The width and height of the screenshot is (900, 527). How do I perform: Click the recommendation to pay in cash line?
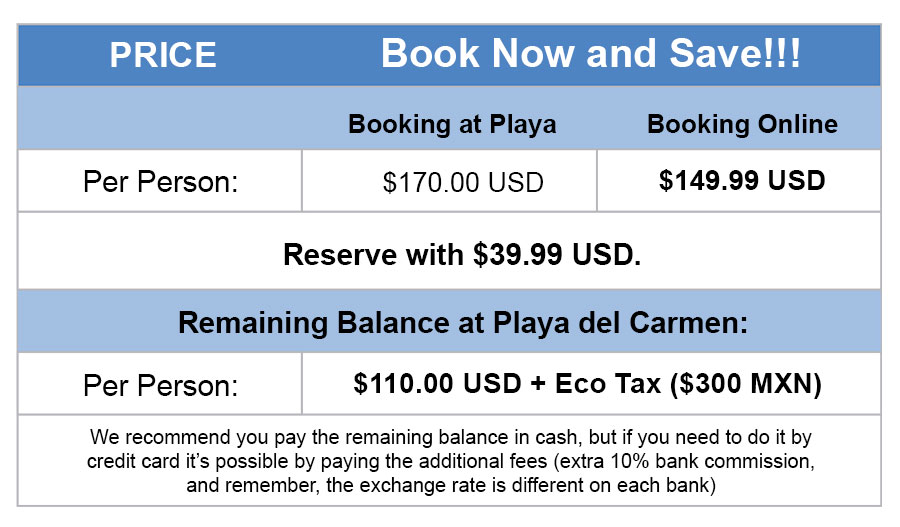[x=451, y=437]
